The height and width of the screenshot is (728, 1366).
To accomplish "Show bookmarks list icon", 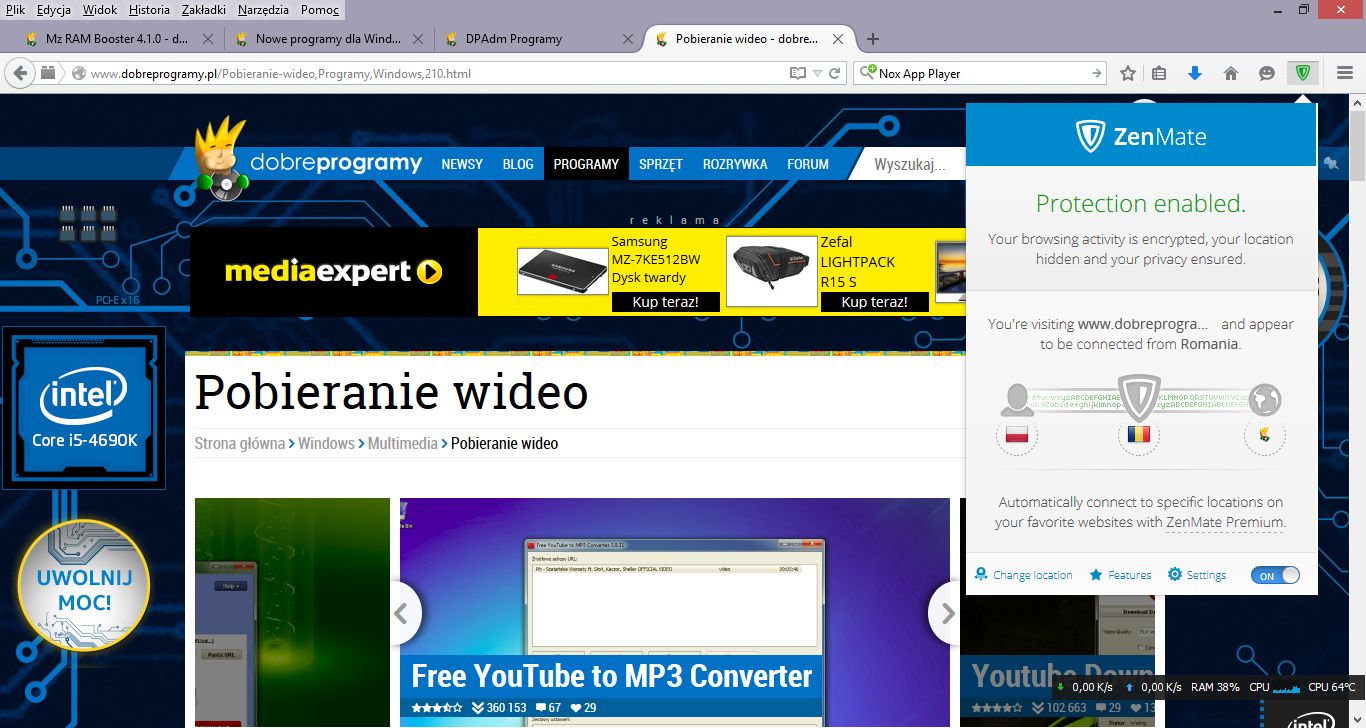I will (1159, 73).
